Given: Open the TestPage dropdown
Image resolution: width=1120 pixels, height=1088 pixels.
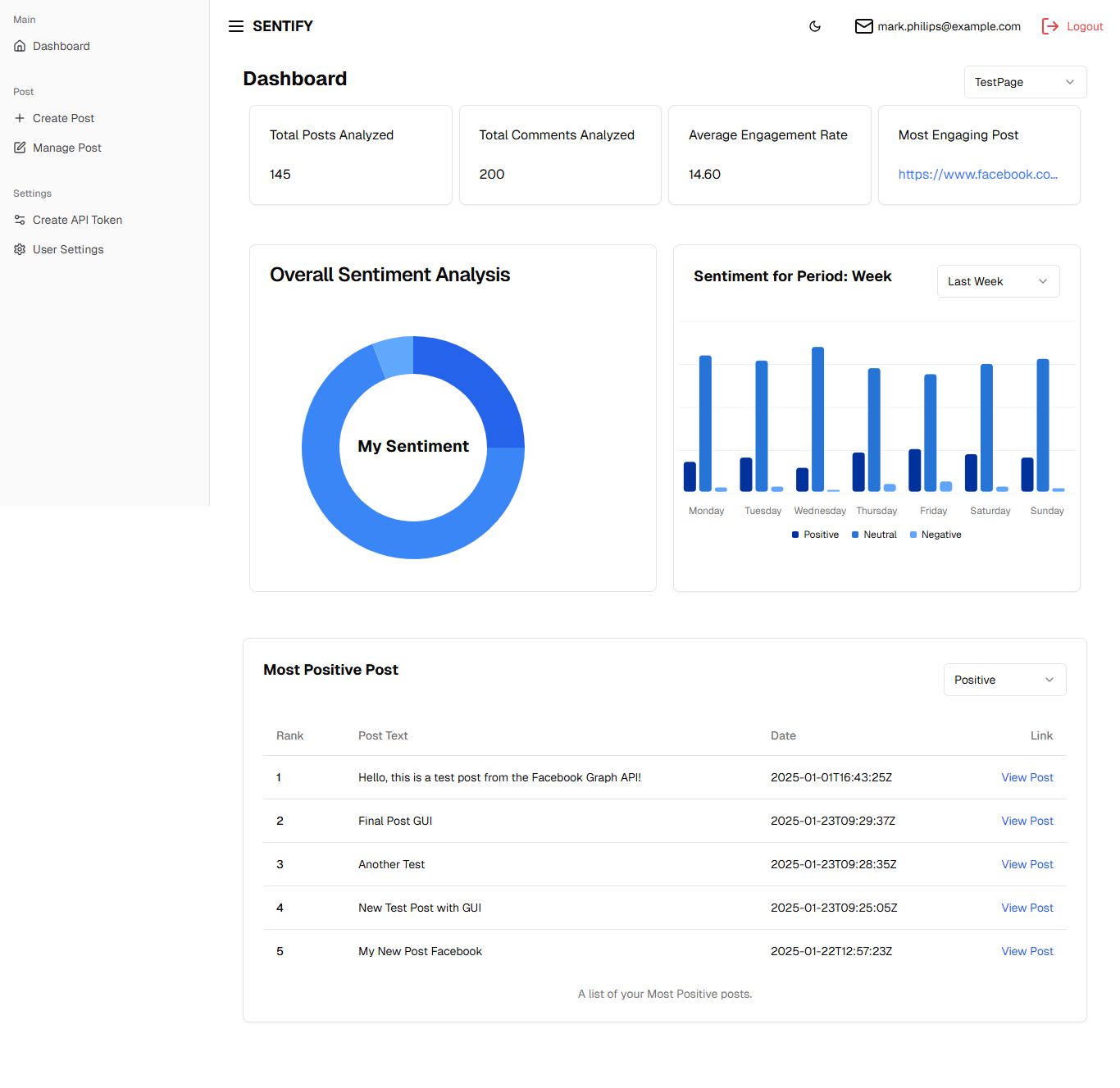Looking at the screenshot, I should coord(1025,82).
